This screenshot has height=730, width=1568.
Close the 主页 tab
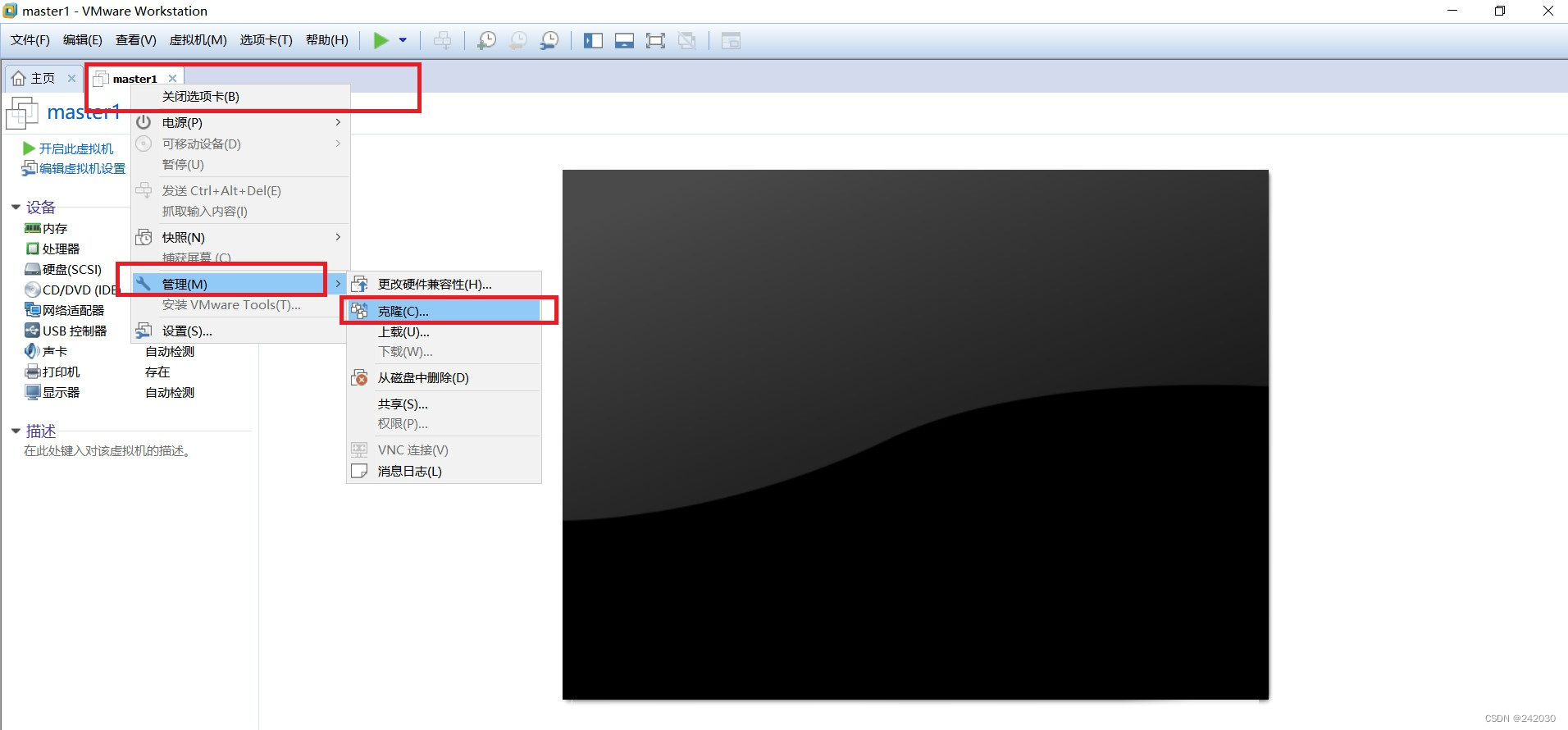(x=71, y=79)
